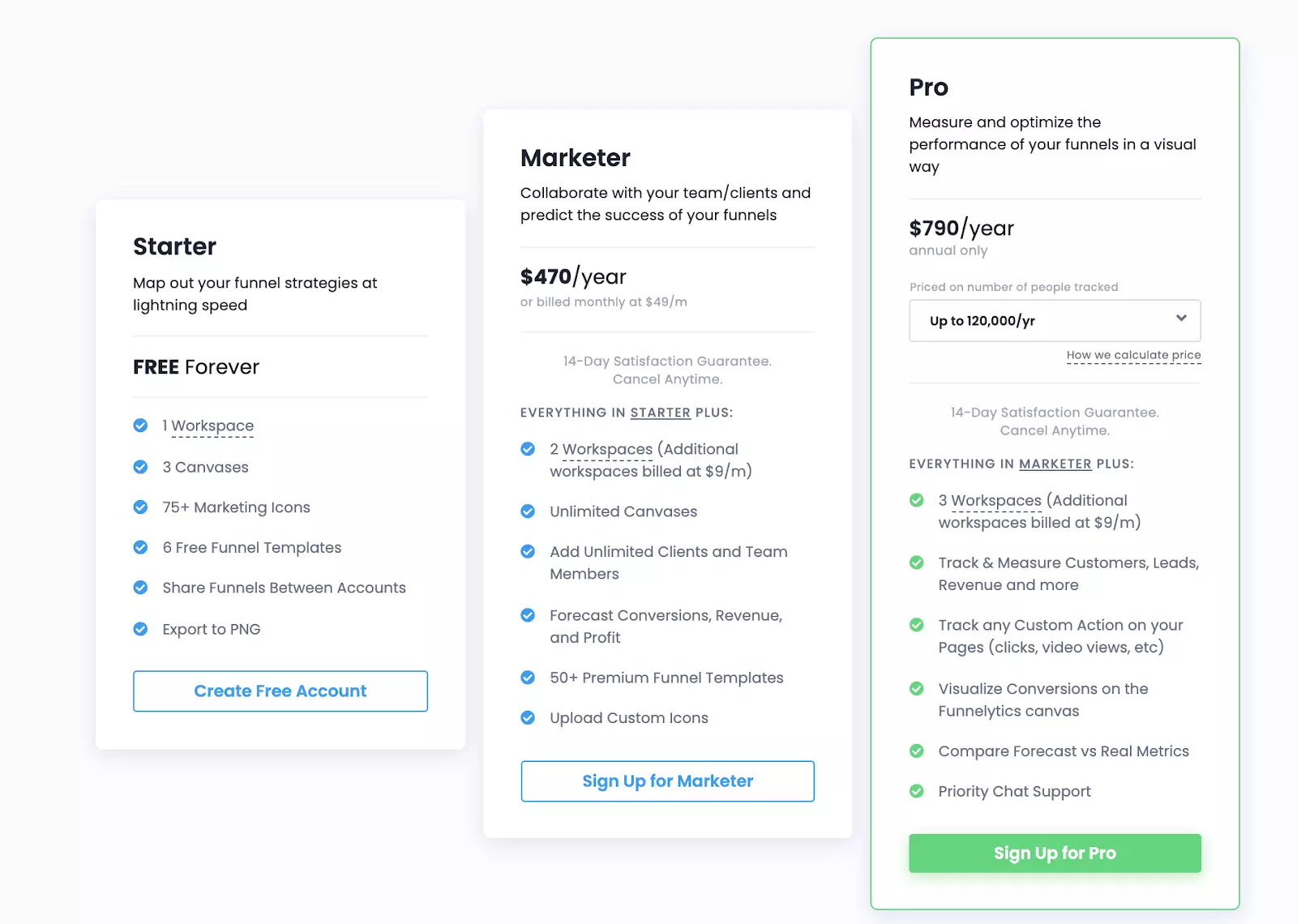Click the check icon next to "Upload Custom Icons"
1297x924 pixels.
tap(528, 717)
